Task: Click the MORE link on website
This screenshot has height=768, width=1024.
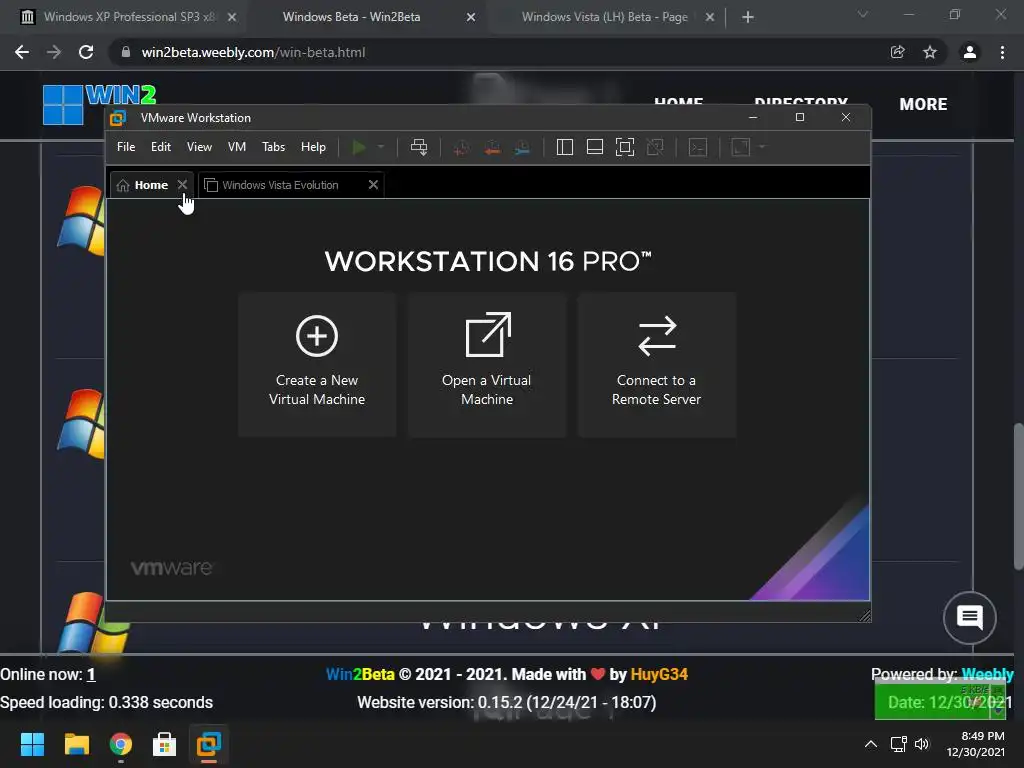Action: [923, 104]
